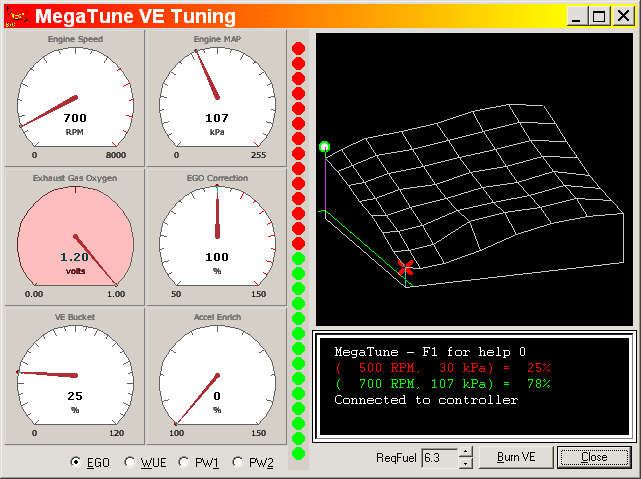Click the MegaTune title bar app icon
The image size is (641, 479).
pos(17,16)
